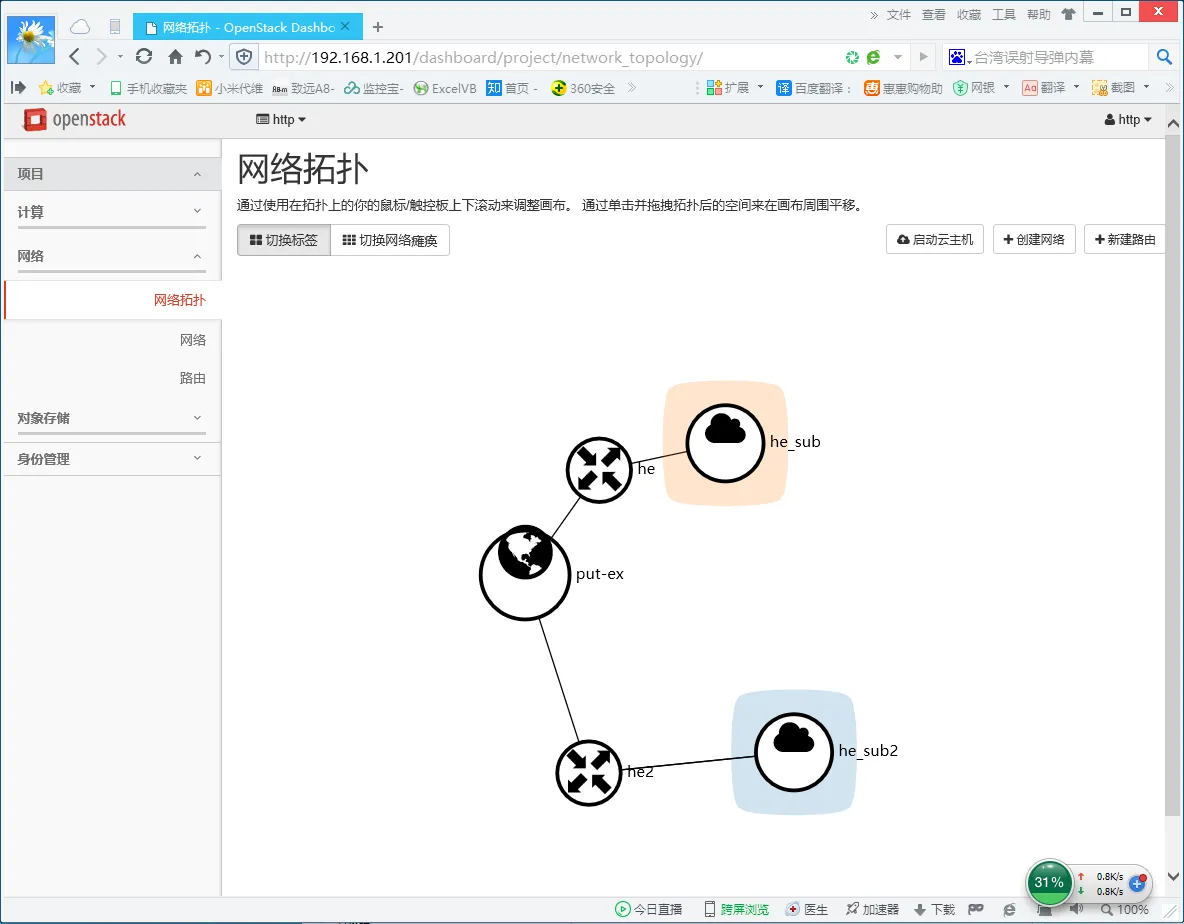Click the shield security icon in address bar

click(244, 57)
